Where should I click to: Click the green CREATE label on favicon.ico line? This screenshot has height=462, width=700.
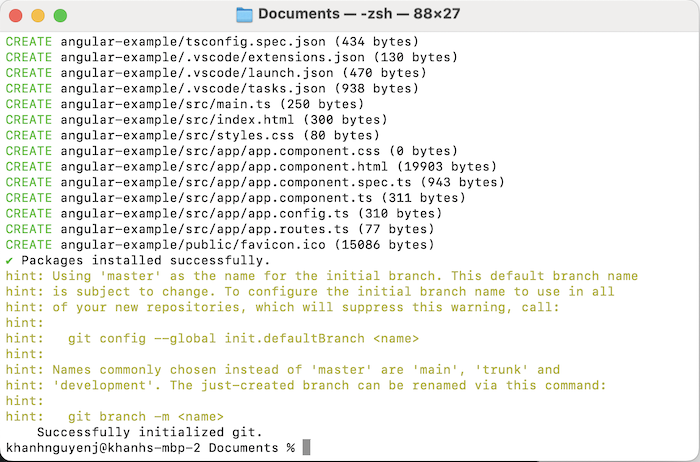[x=29, y=245]
